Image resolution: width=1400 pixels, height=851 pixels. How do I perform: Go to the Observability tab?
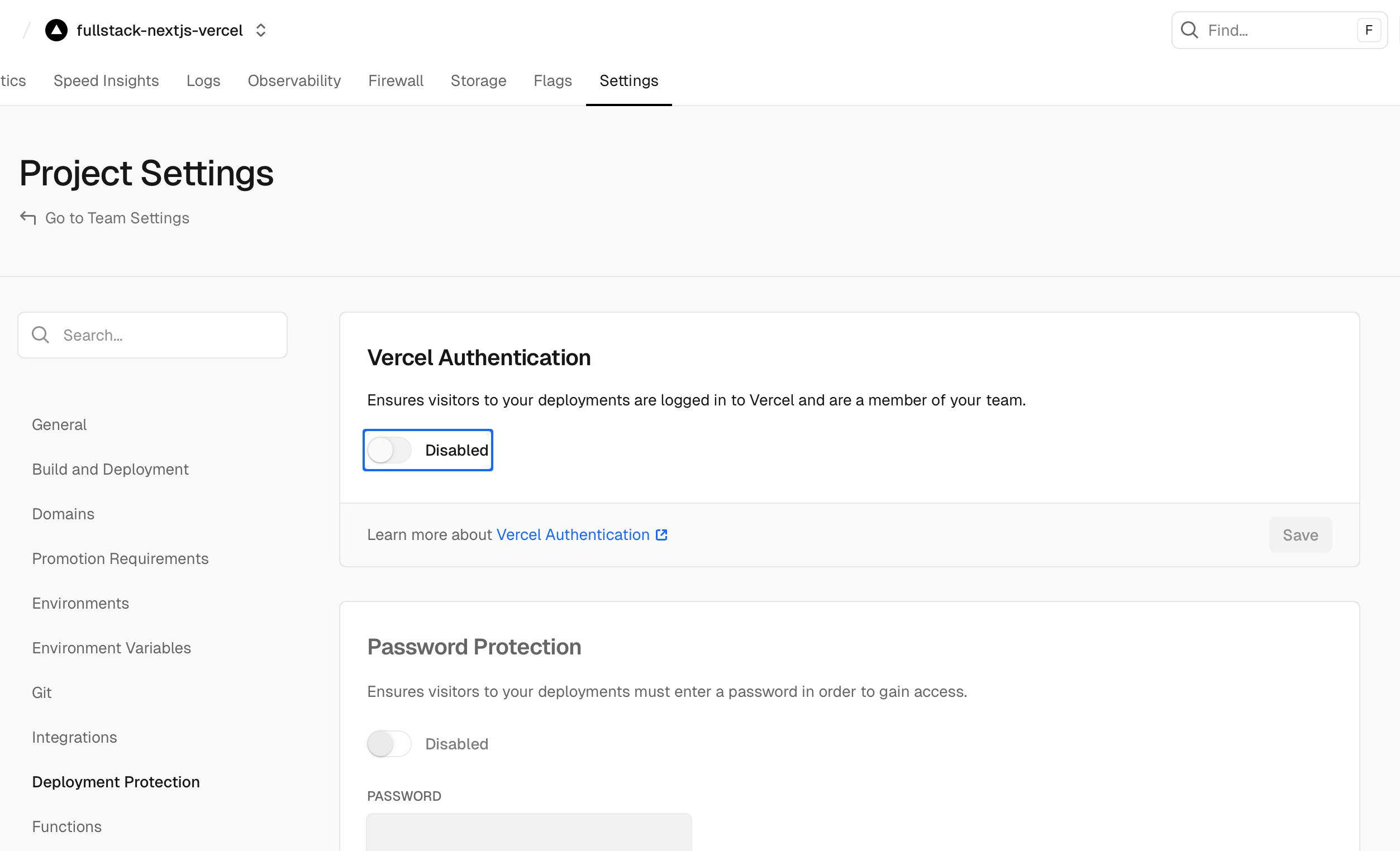pos(294,80)
